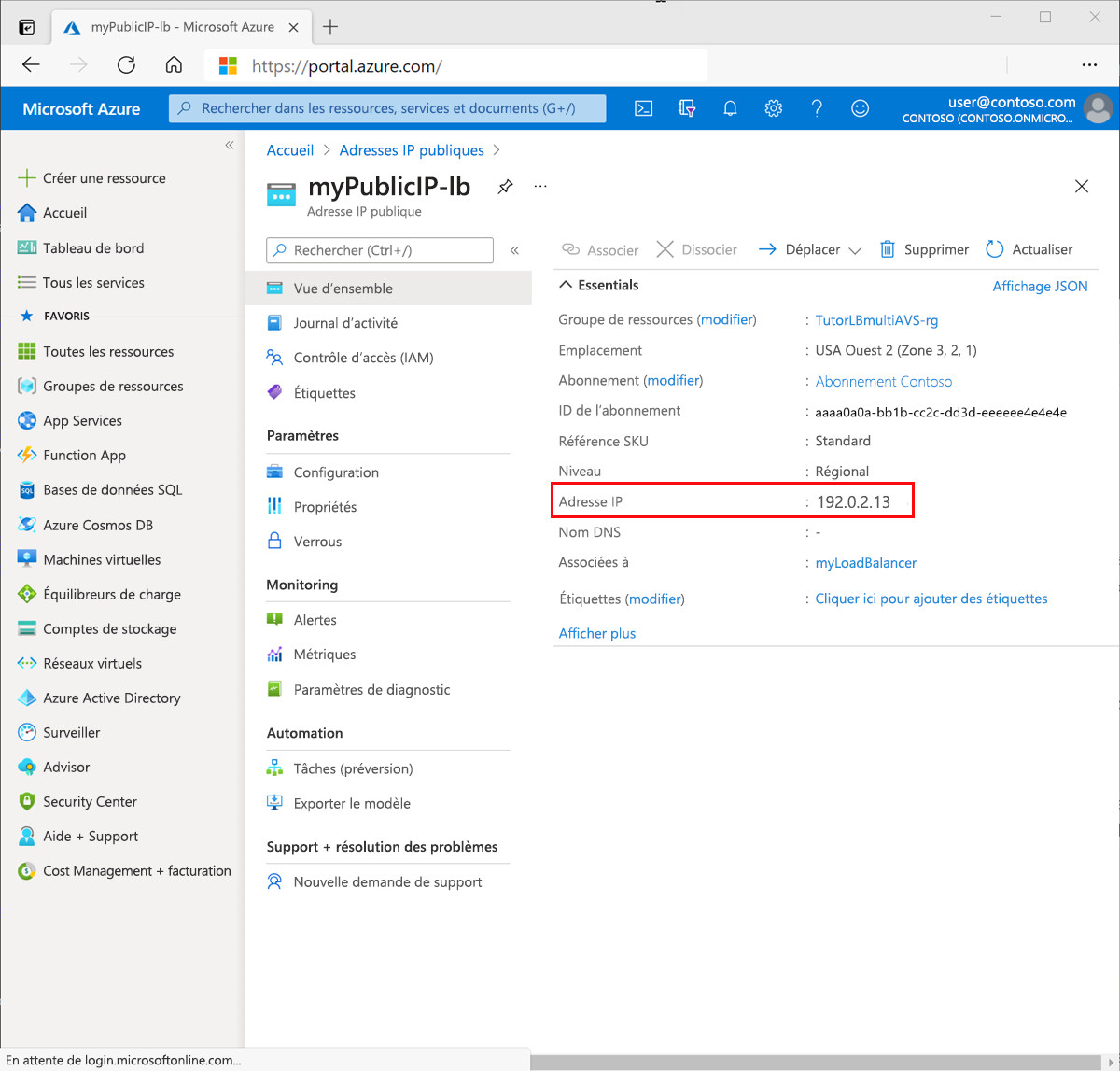Click Afficher plus link

[x=597, y=633]
